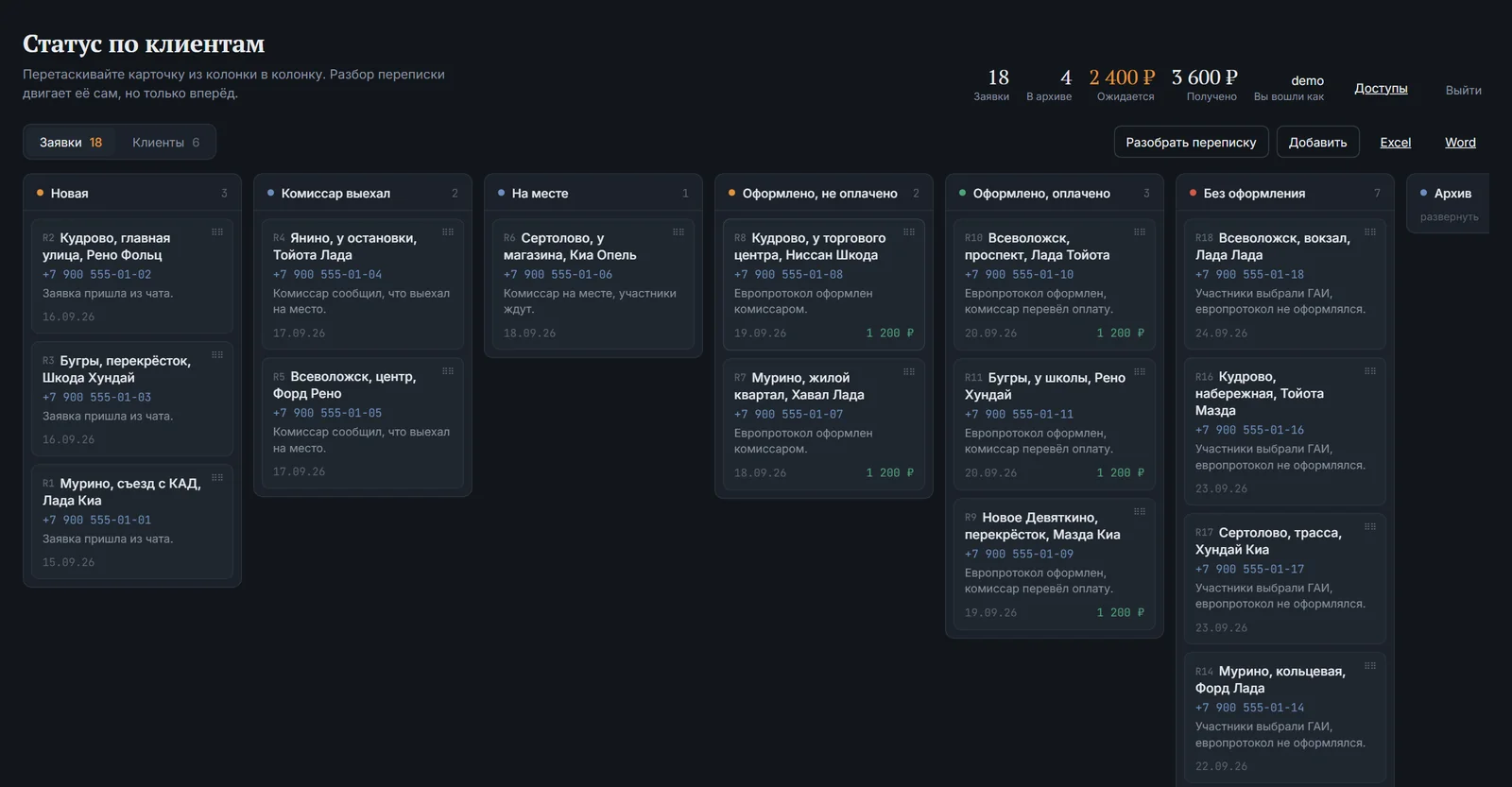Click drag handle icon on card R6
1512x787 pixels.
[x=679, y=231]
